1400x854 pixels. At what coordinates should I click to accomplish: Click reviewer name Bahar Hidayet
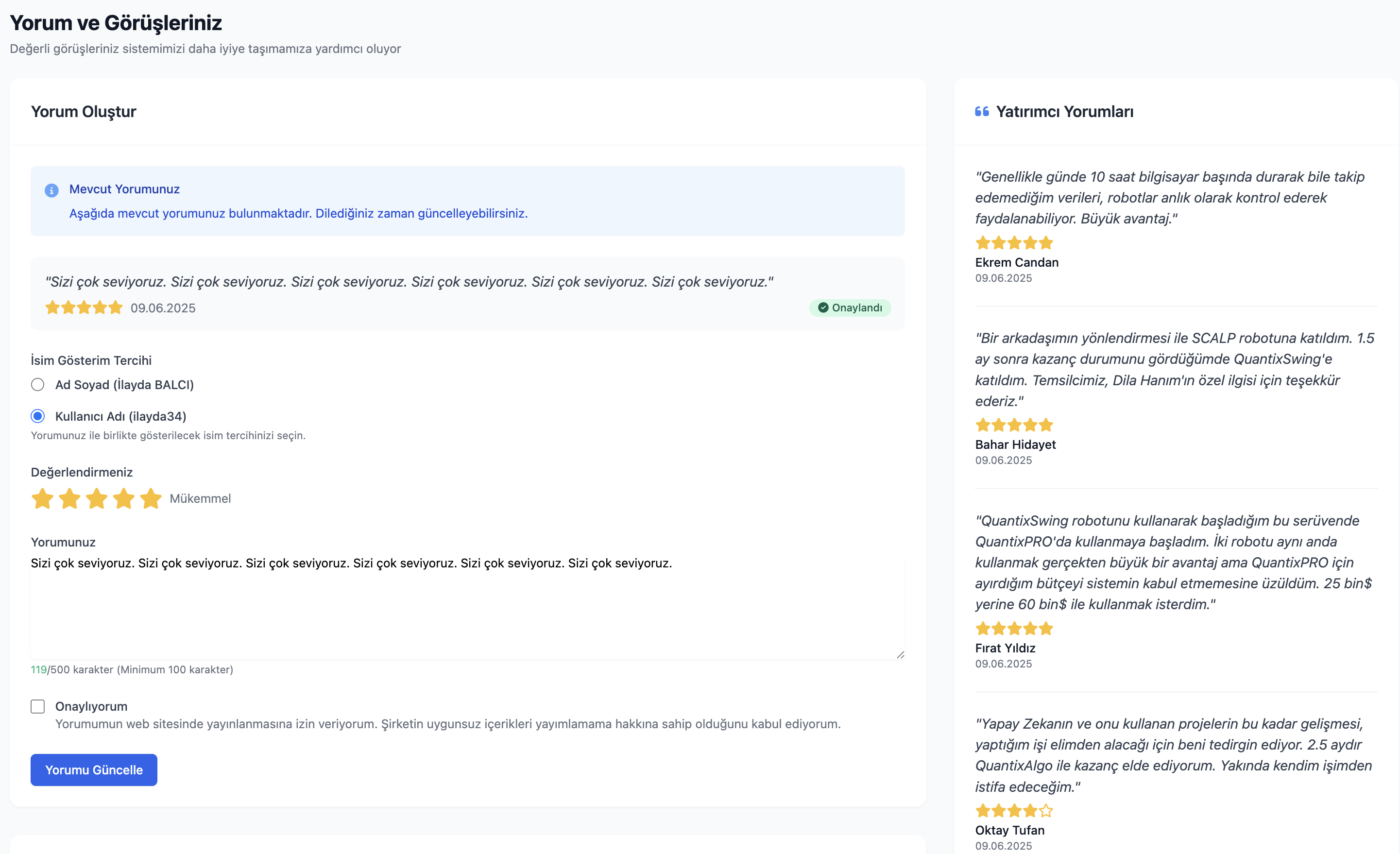[1015, 444]
